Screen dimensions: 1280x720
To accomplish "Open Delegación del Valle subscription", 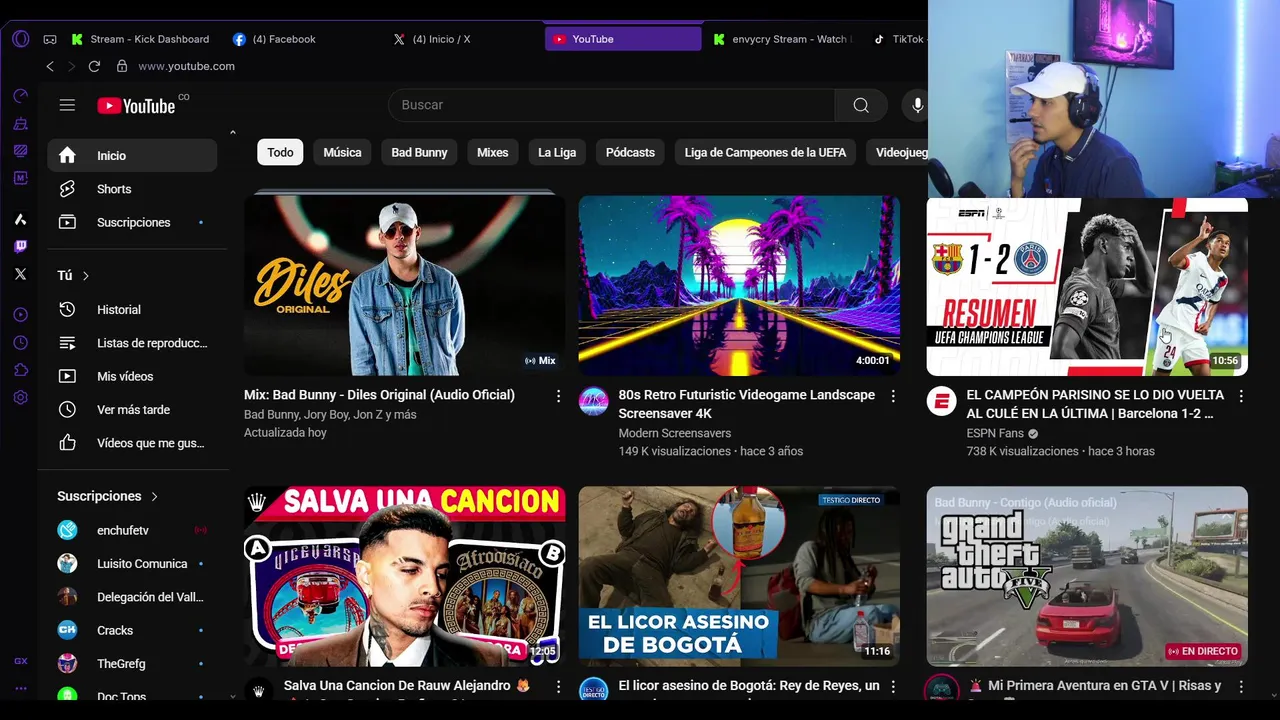I will (x=132, y=597).
